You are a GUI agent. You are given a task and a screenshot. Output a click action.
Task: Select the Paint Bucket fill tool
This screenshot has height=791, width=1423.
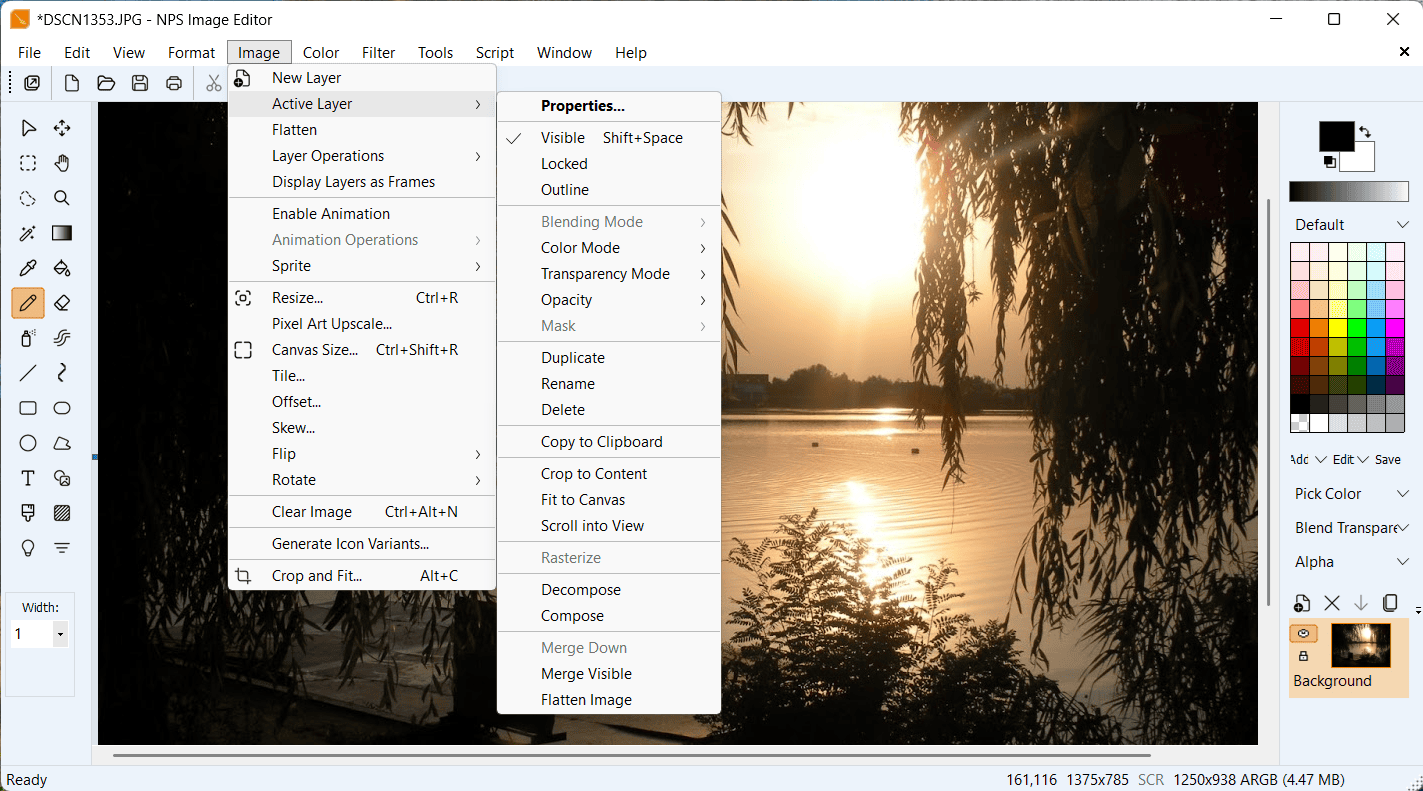click(x=62, y=268)
